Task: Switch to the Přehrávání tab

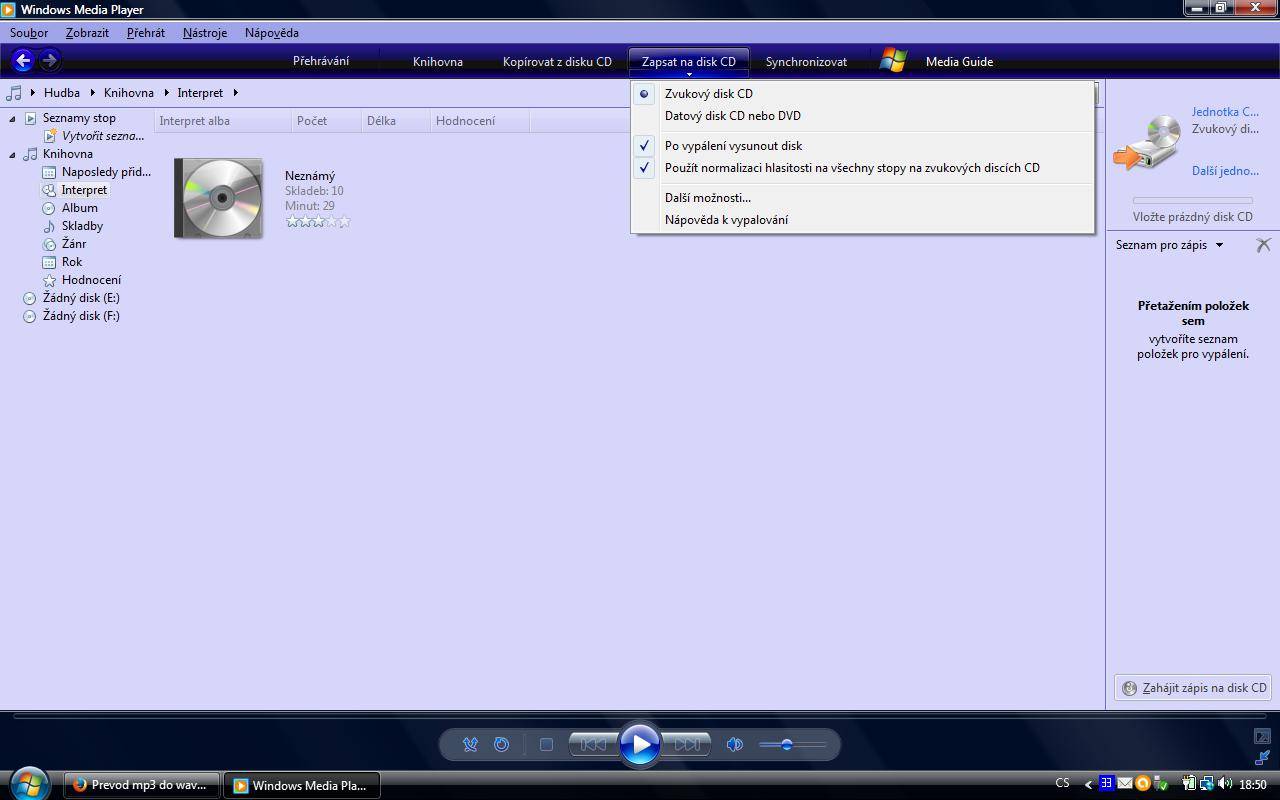Action: [x=321, y=61]
